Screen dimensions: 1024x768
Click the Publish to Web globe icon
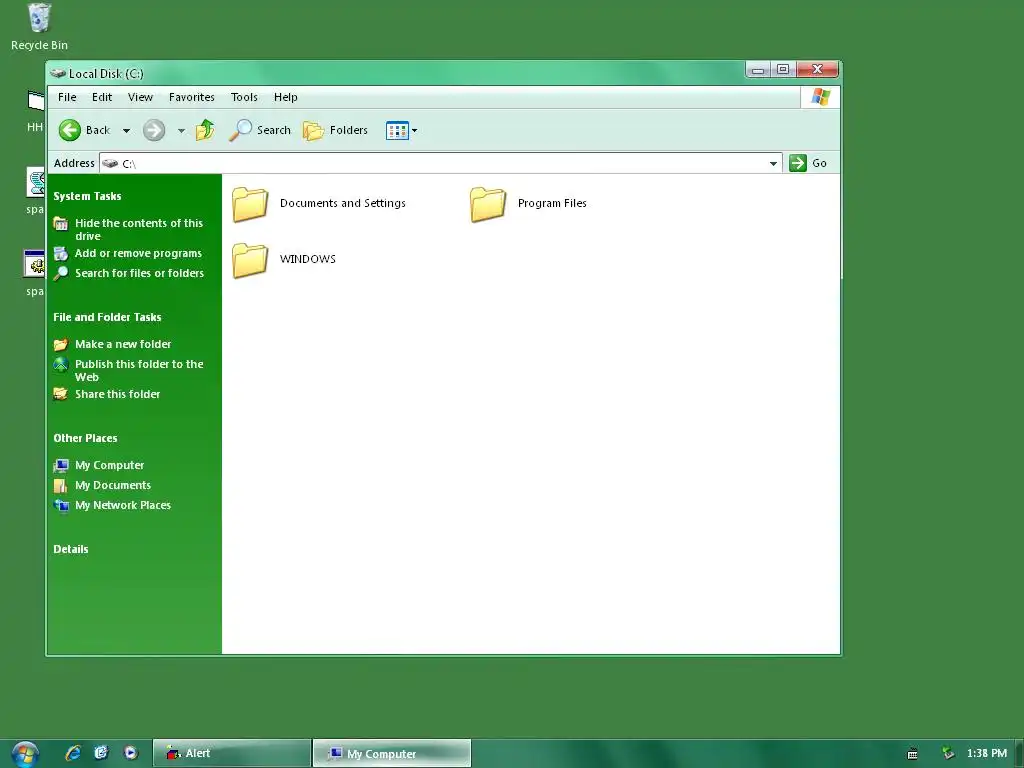click(61, 364)
